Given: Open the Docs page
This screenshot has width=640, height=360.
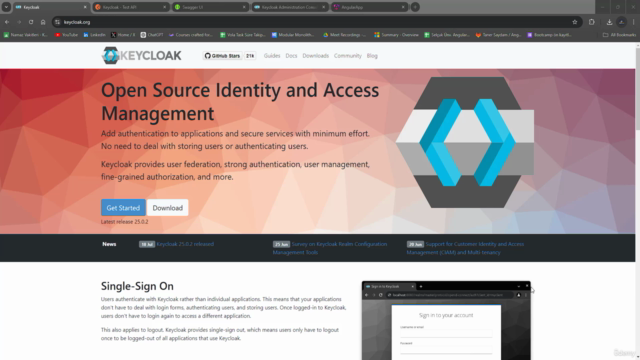Looking at the screenshot, I should pyautogui.click(x=291, y=56).
